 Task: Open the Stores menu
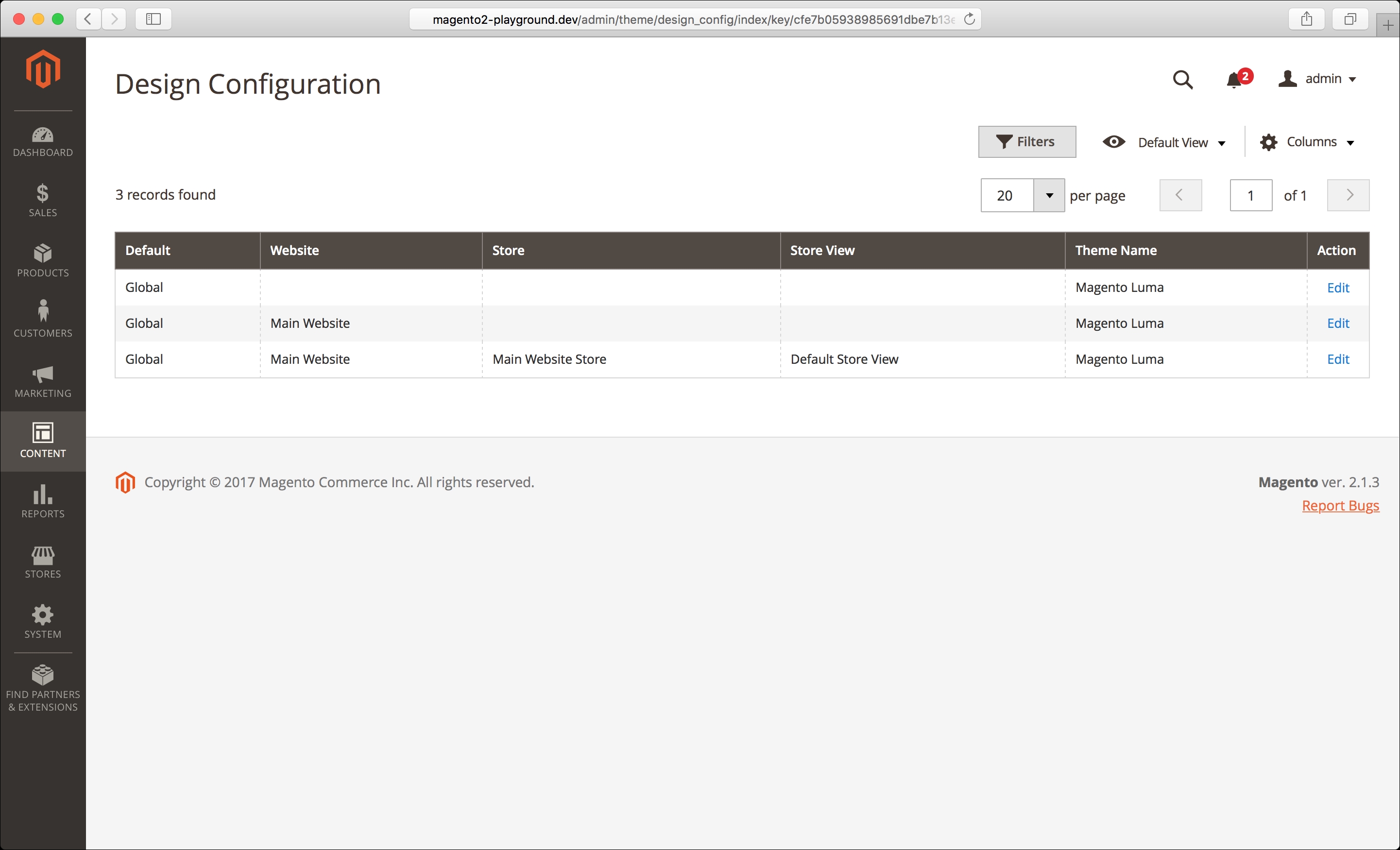[43, 562]
